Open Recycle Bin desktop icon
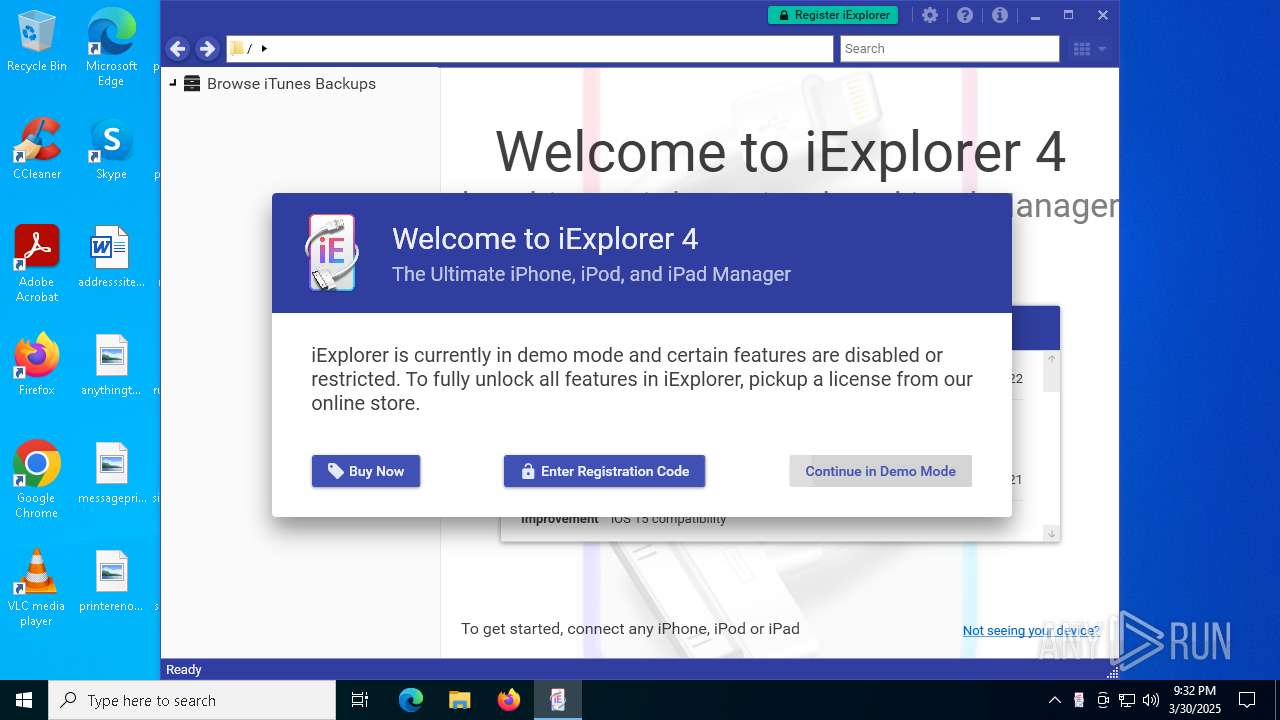1280x720 pixels. tap(37, 41)
